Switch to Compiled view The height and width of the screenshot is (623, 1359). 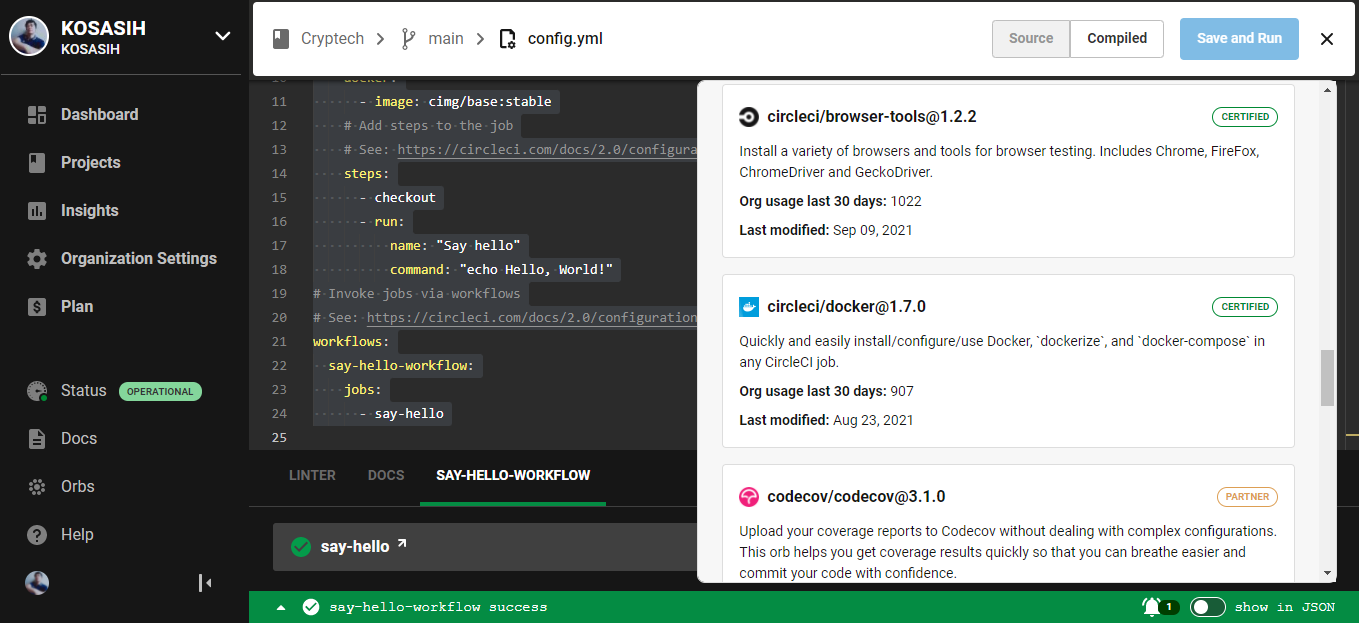(x=1117, y=39)
